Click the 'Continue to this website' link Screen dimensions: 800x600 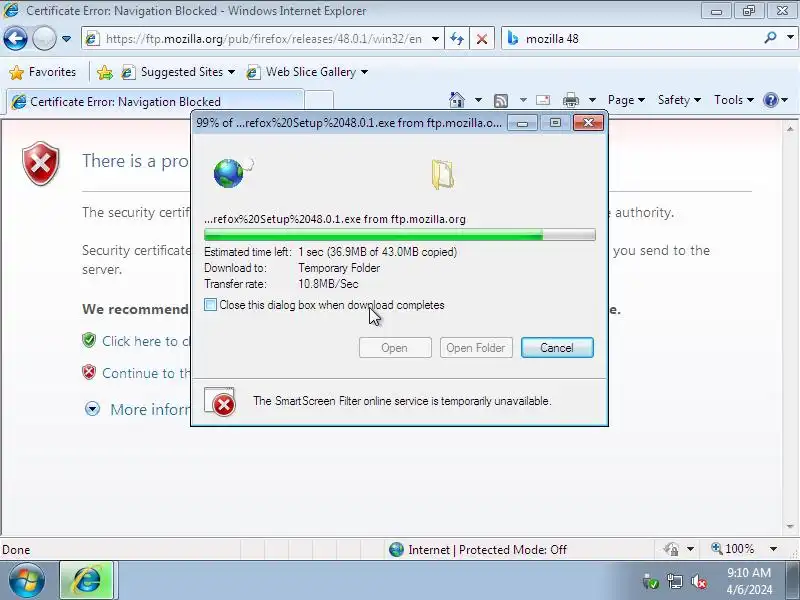145,373
